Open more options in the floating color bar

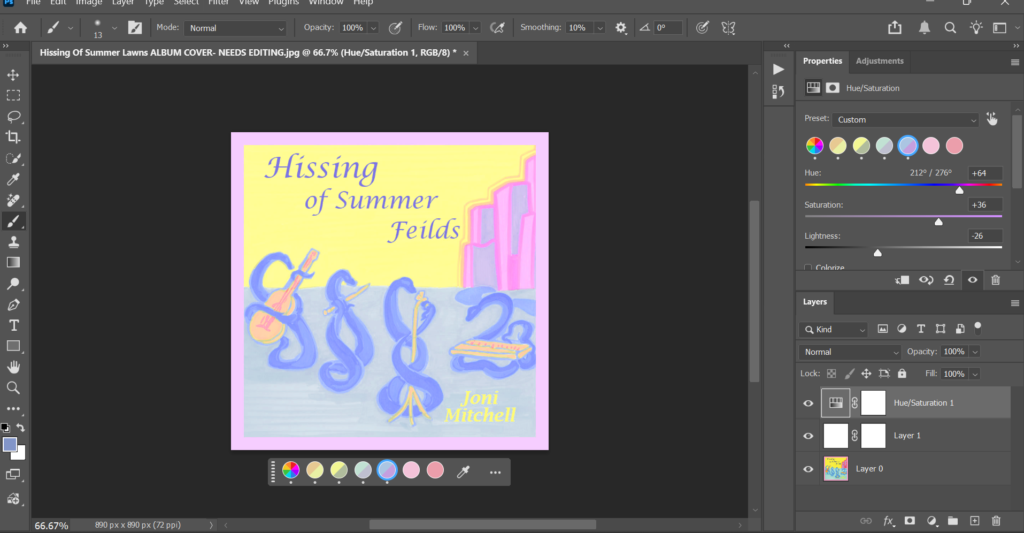tap(495, 472)
